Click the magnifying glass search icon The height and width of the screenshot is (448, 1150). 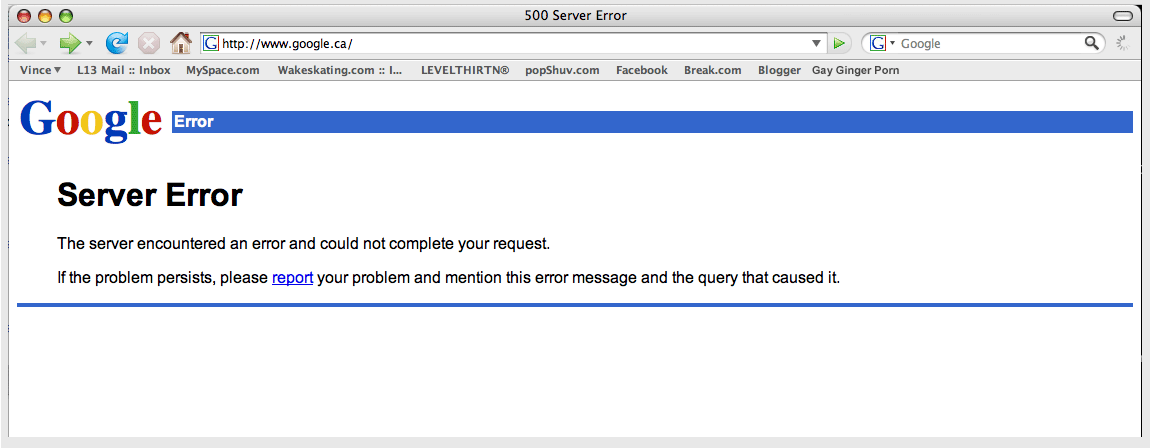point(1092,43)
